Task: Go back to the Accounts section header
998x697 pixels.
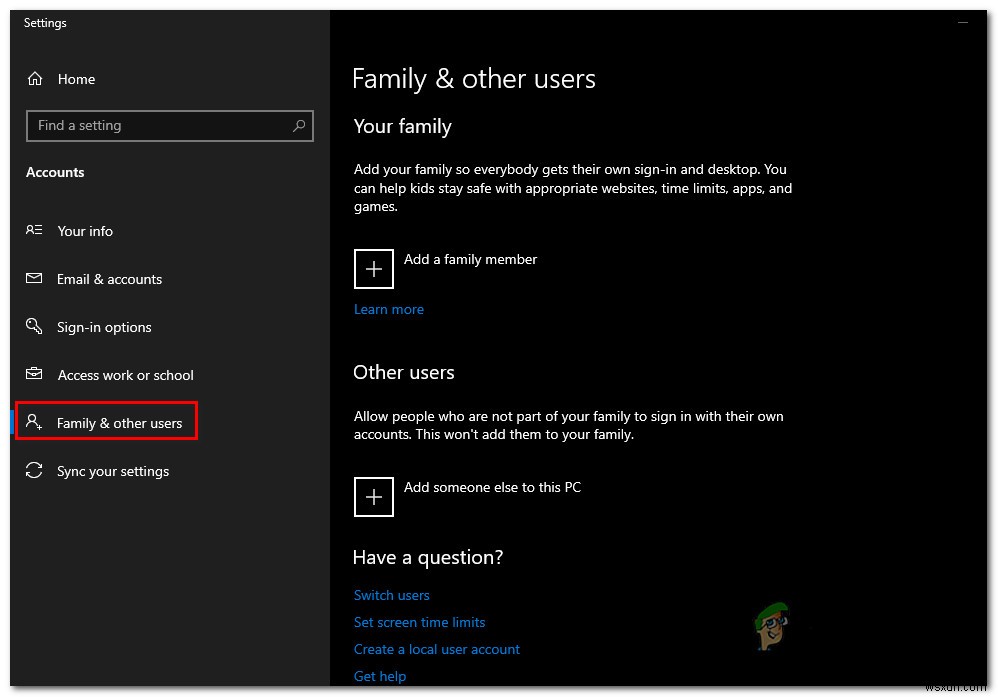Action: click(55, 172)
